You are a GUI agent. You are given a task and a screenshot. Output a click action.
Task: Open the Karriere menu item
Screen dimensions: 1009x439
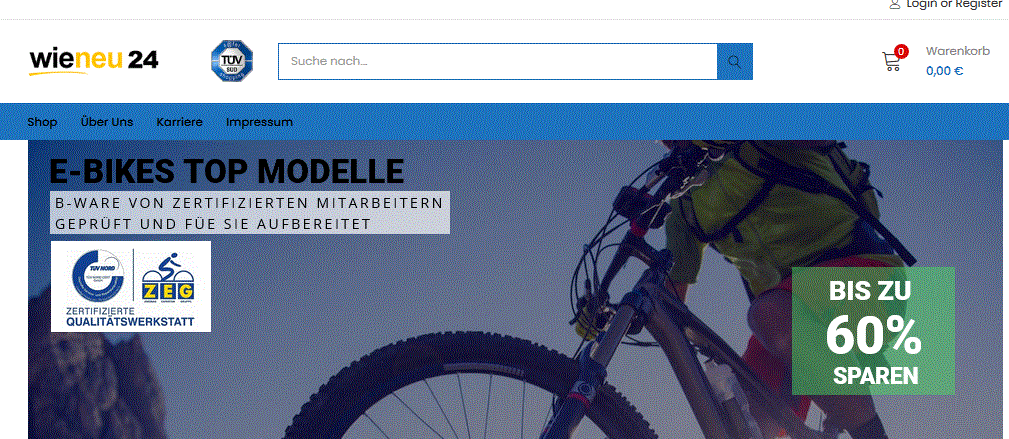(180, 122)
